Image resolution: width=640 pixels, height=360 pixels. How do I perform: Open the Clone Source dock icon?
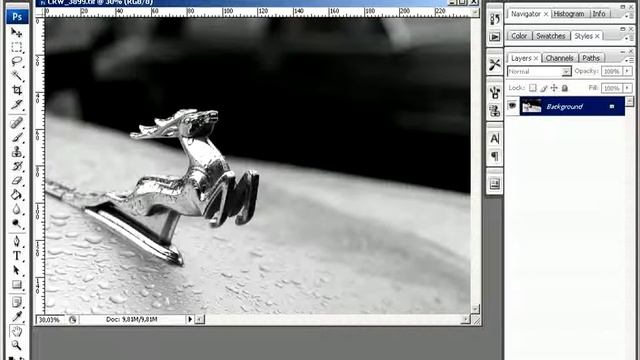(x=495, y=110)
